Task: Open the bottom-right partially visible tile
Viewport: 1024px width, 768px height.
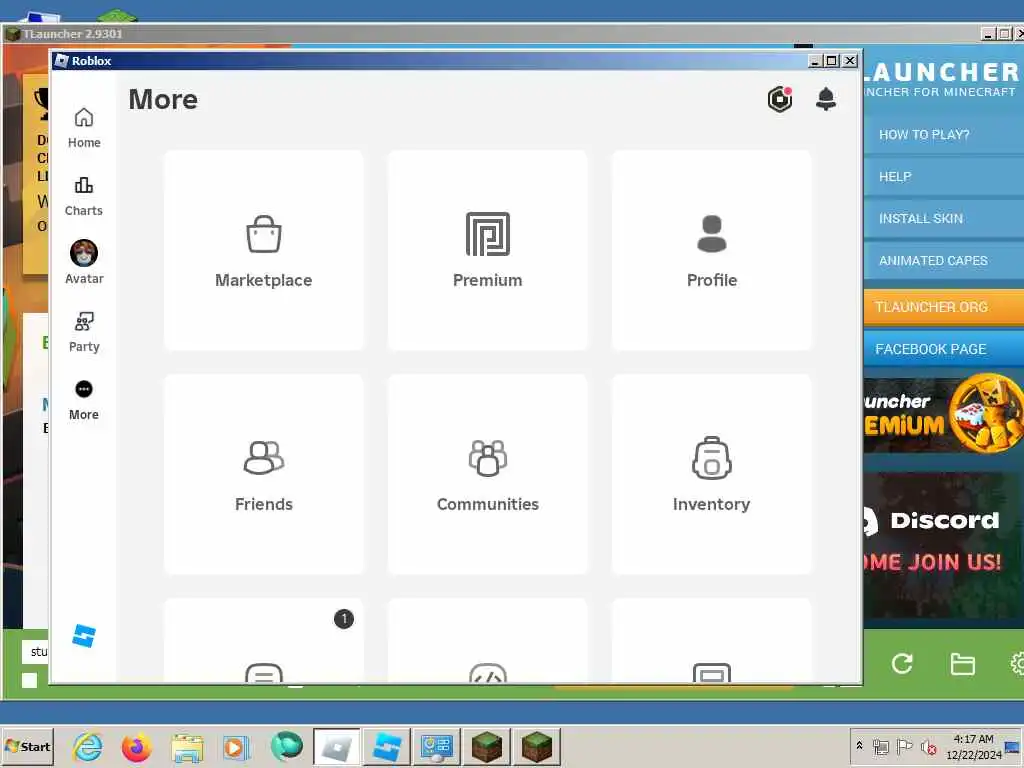Action: point(712,641)
